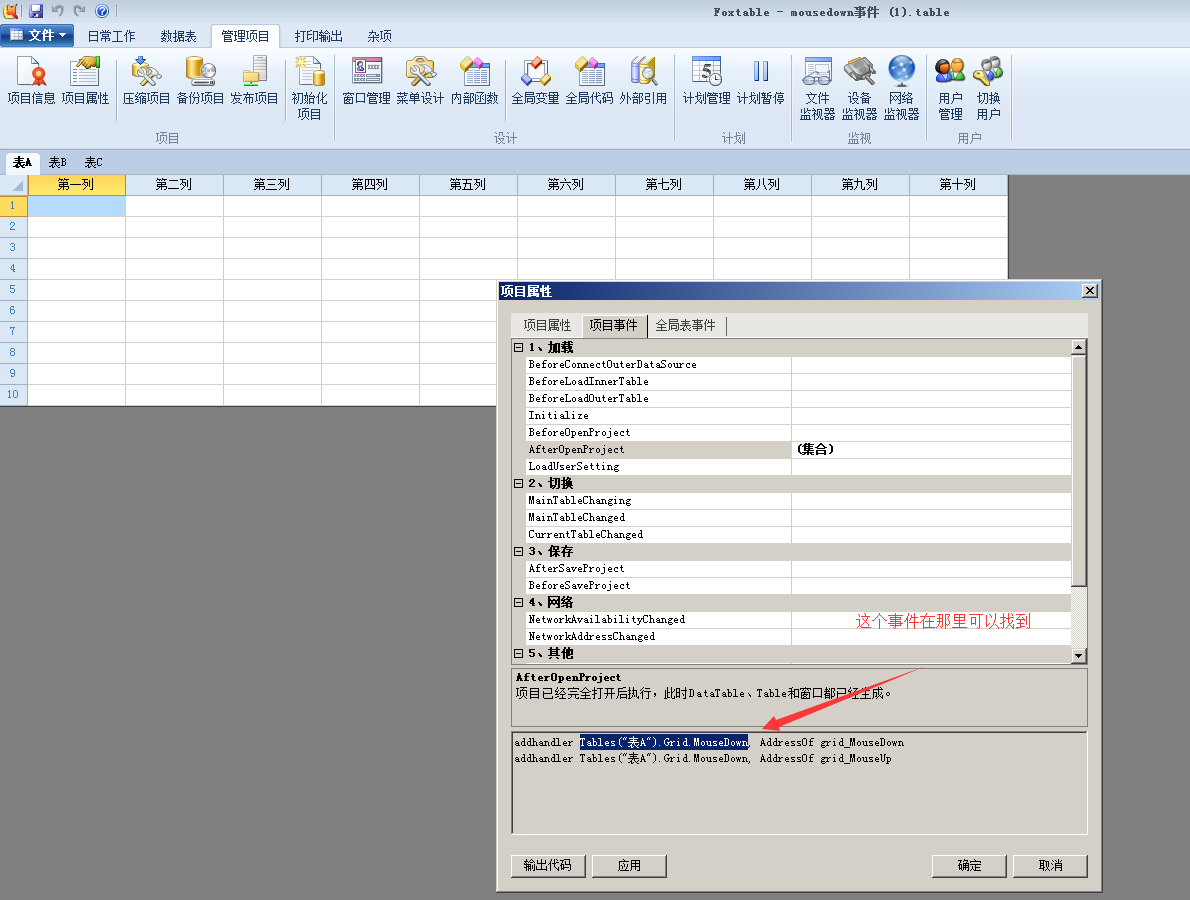The height and width of the screenshot is (900, 1190).
Task: Open the 网络监视器 network monitor
Action: point(902,89)
